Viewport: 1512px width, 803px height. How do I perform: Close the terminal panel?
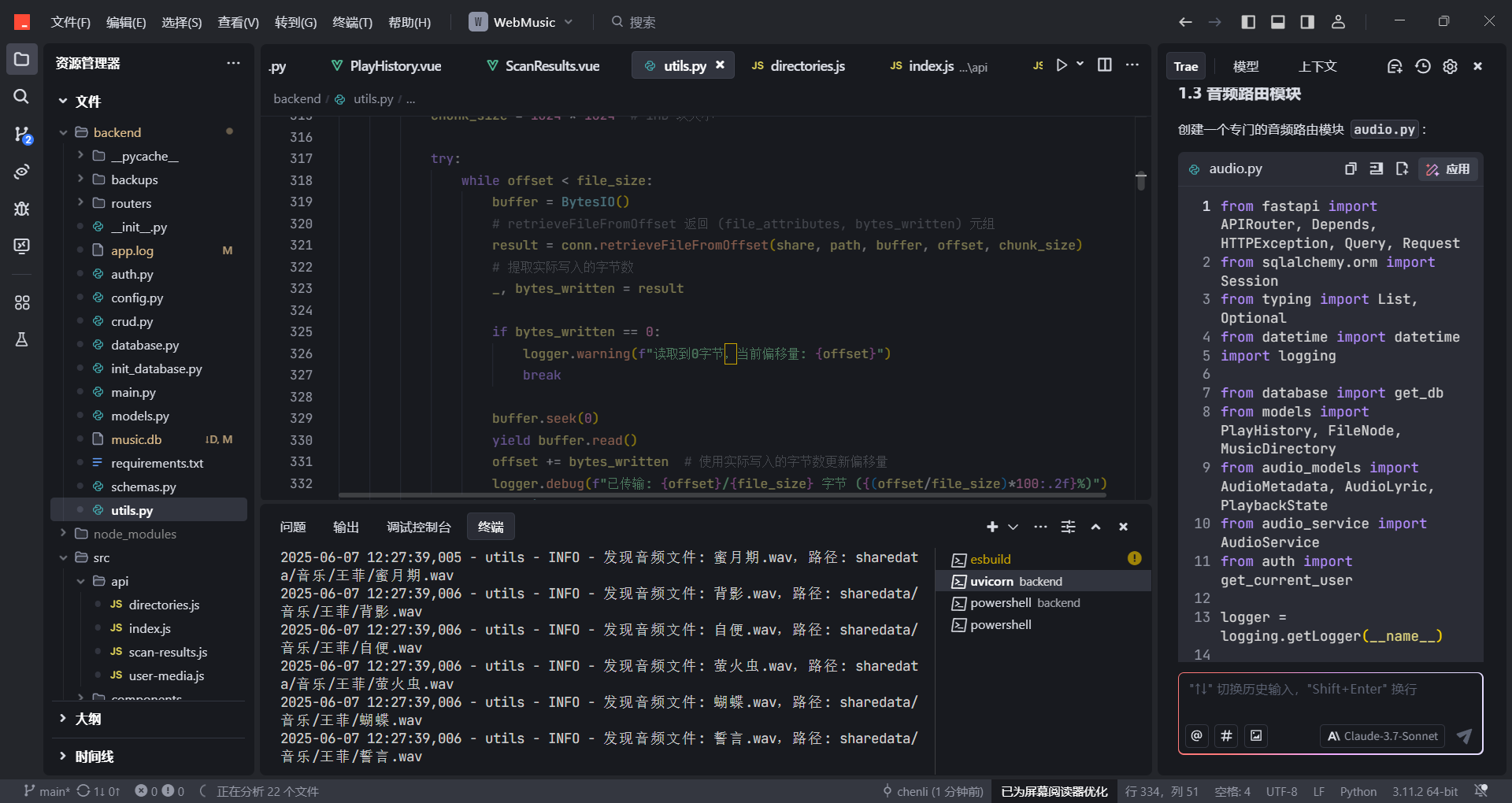(x=1124, y=527)
